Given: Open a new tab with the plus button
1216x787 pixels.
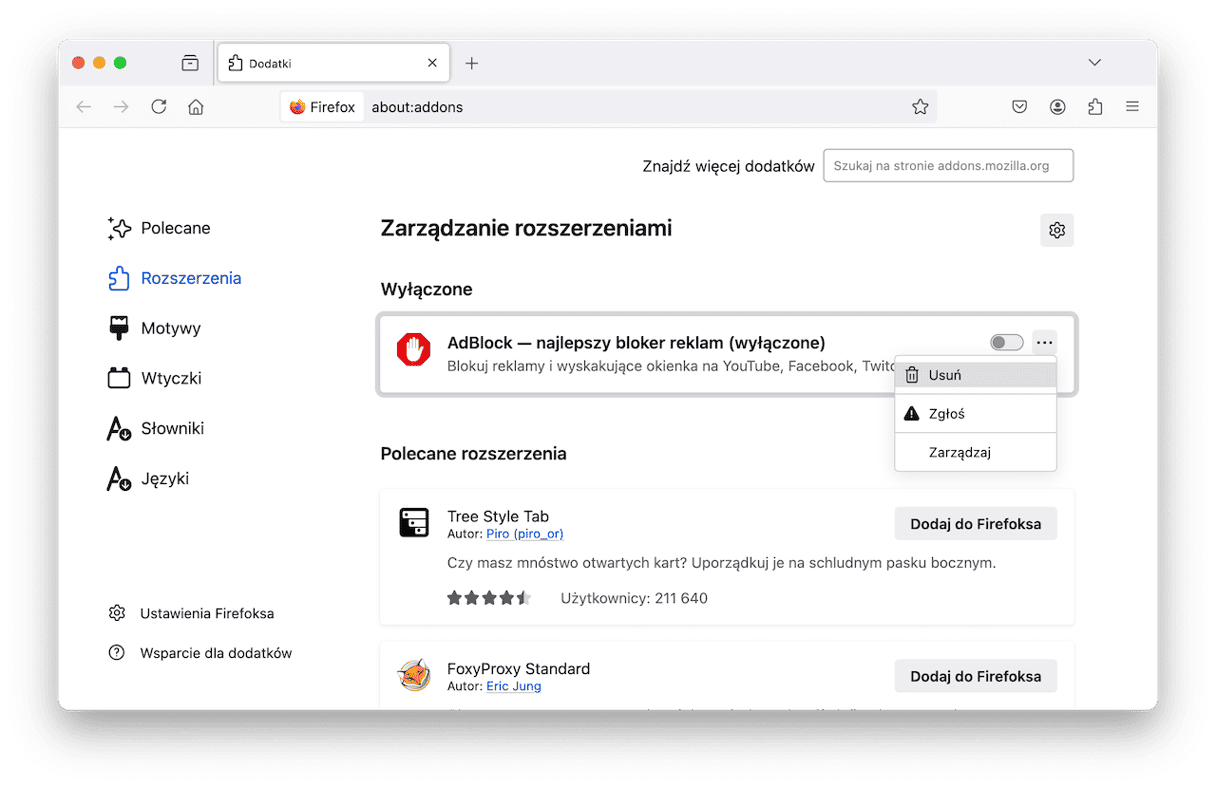Looking at the screenshot, I should coord(472,63).
